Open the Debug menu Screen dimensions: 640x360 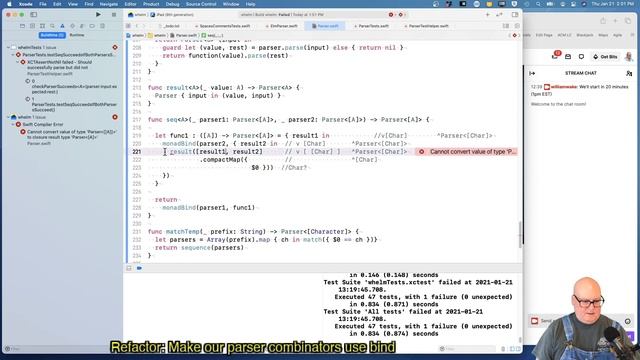[x=172, y=4]
